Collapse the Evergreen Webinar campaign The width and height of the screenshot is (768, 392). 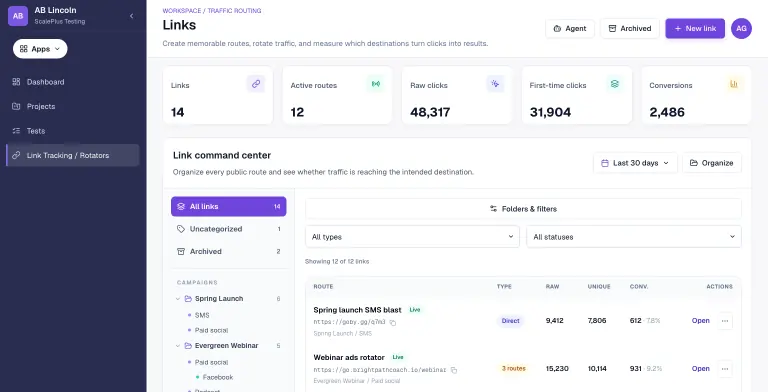[178, 346]
